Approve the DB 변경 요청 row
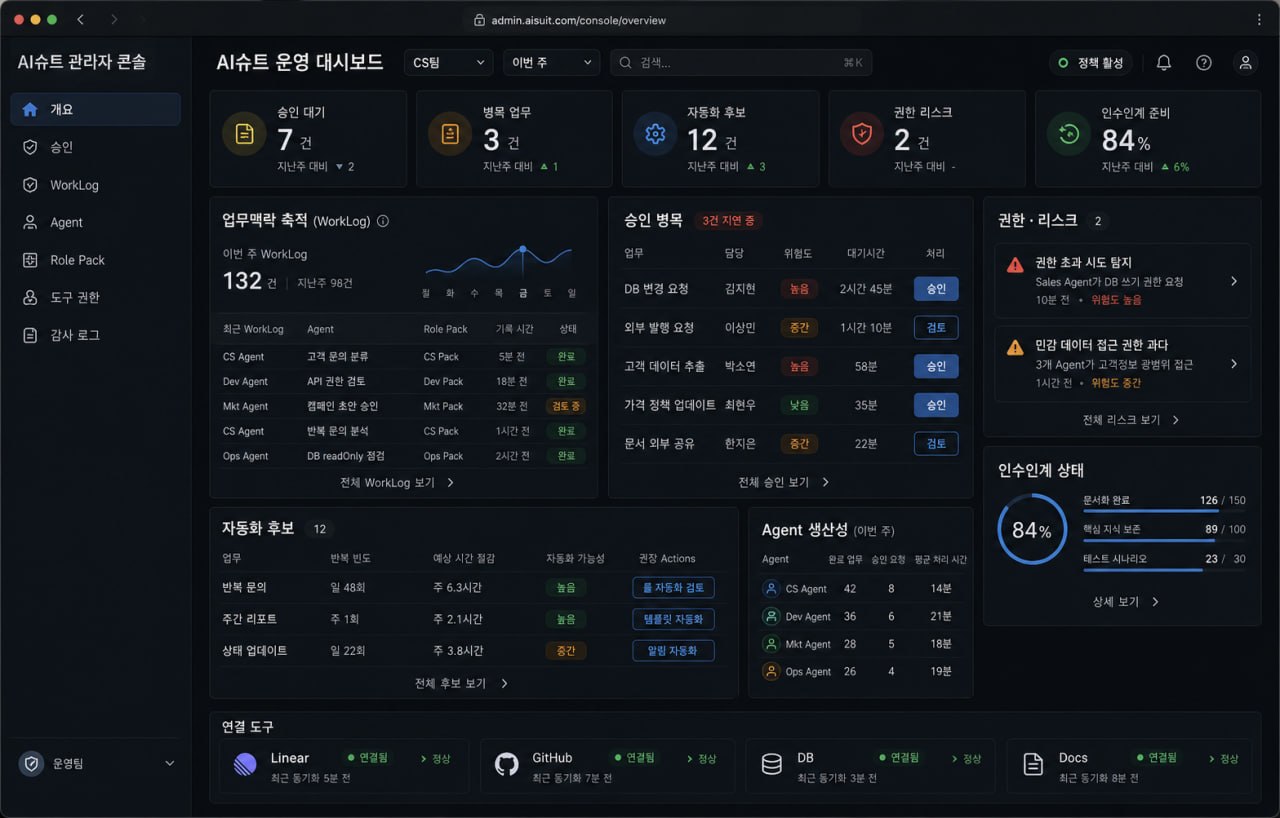The height and width of the screenshot is (818, 1280). (x=936, y=289)
